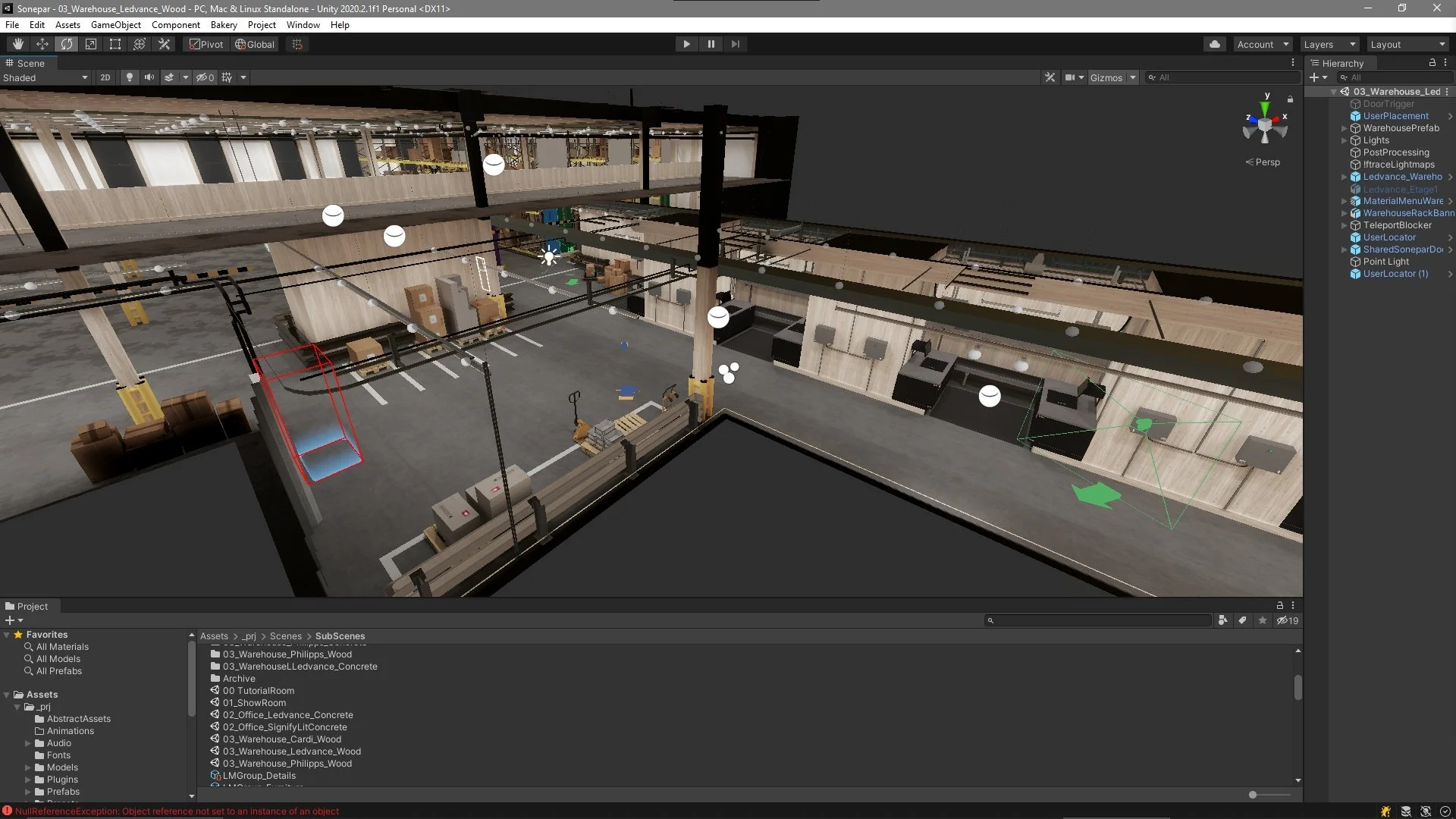Open the Shaded draw mode dropdown

click(45, 77)
